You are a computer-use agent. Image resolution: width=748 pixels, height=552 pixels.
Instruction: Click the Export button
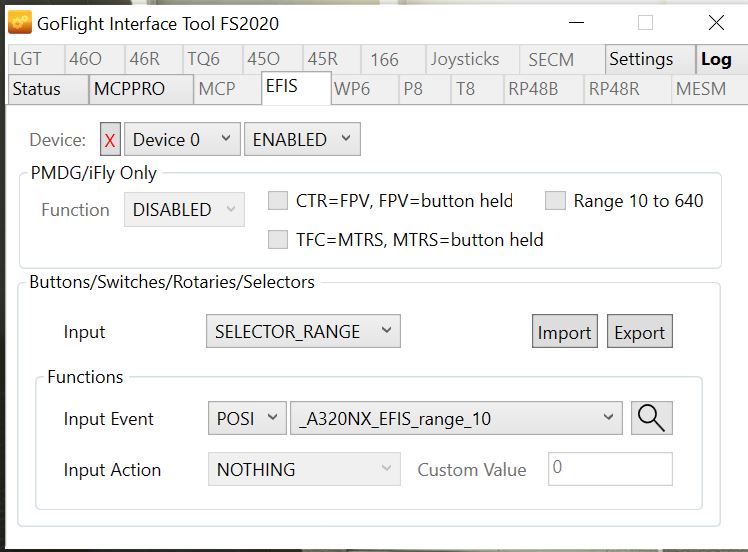(x=639, y=332)
